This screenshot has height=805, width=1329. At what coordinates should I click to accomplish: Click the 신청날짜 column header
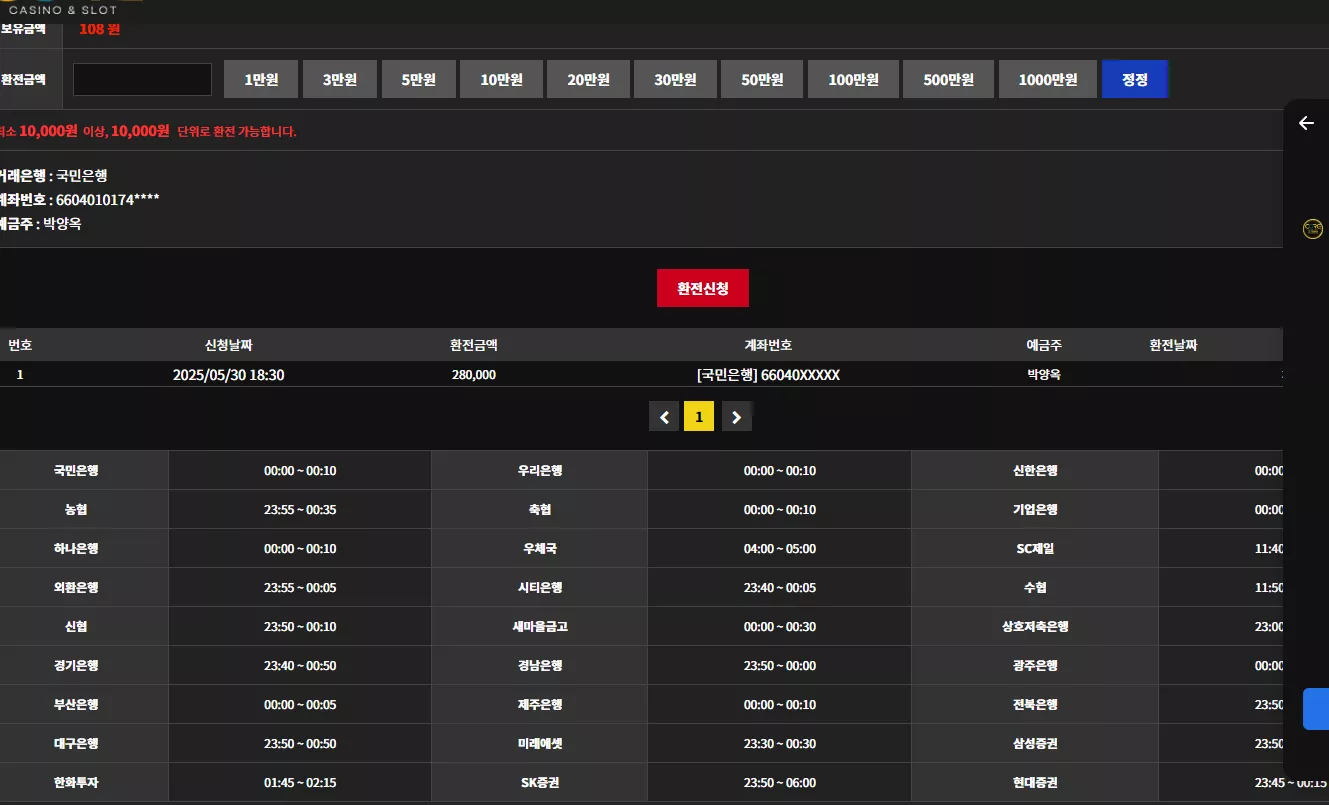[x=229, y=345]
